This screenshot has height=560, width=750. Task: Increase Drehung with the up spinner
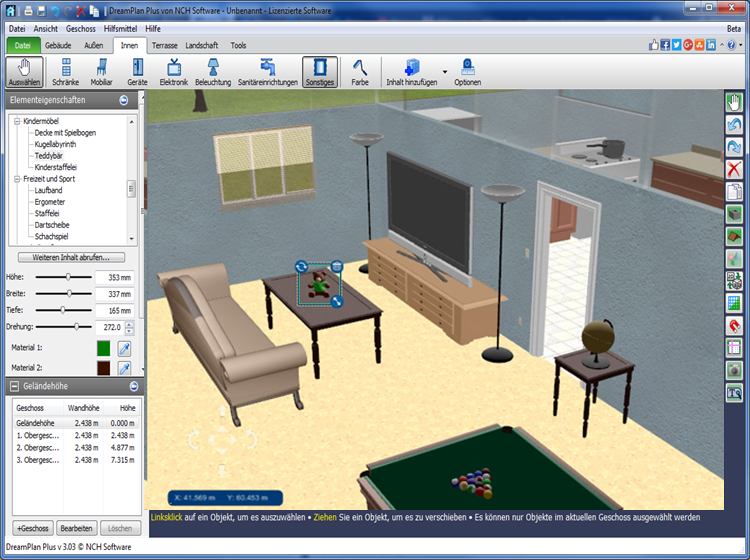click(129, 324)
